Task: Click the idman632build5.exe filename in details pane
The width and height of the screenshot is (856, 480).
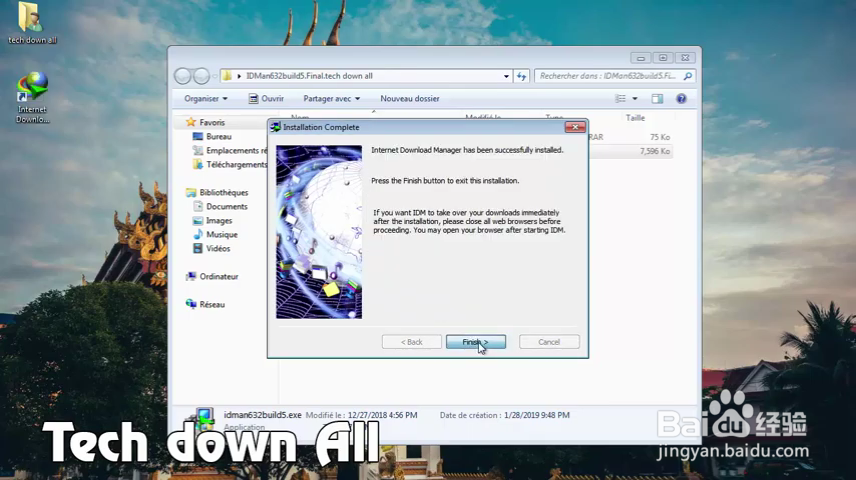Action: 263,415
